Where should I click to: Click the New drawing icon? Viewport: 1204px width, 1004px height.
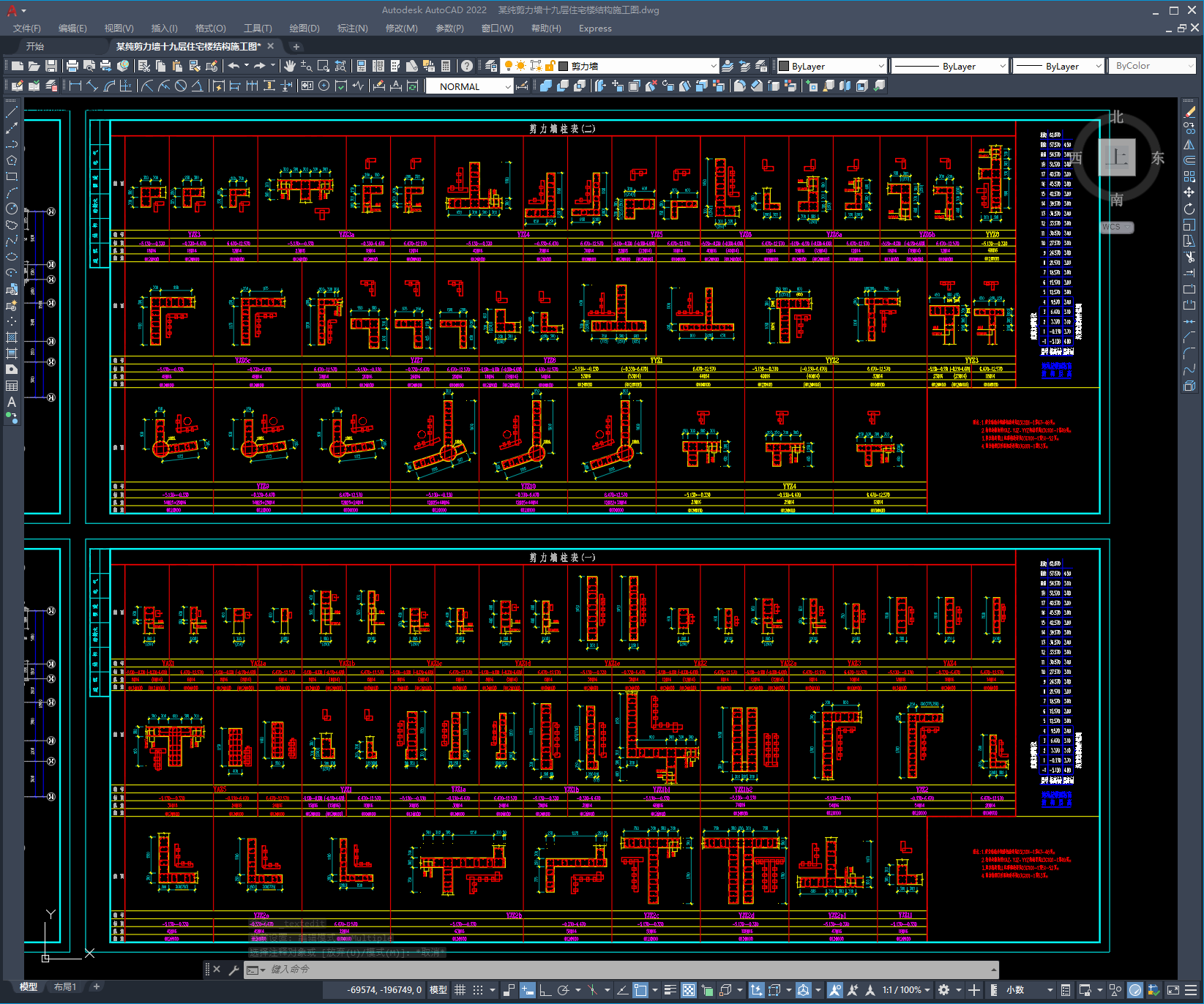coord(18,66)
